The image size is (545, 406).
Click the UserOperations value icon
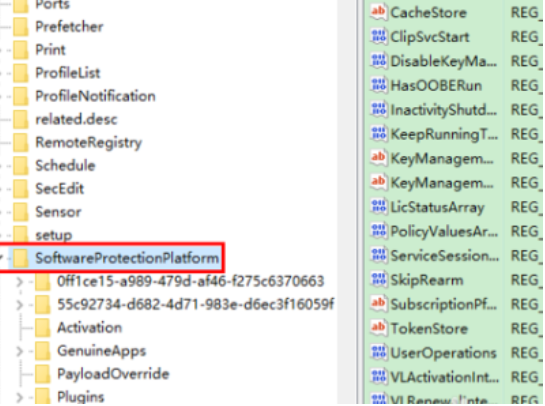tap(378, 352)
